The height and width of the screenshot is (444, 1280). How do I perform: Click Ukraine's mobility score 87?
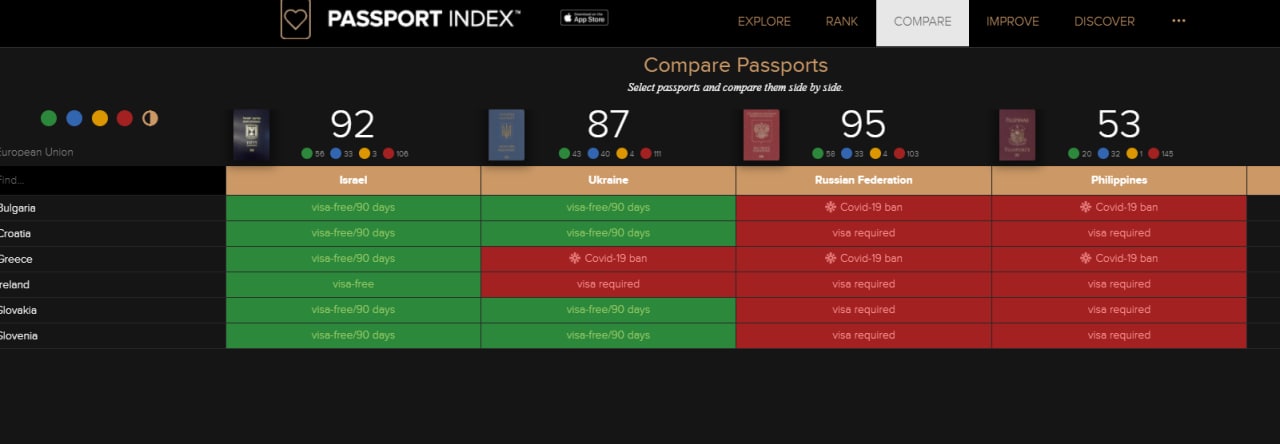click(608, 124)
